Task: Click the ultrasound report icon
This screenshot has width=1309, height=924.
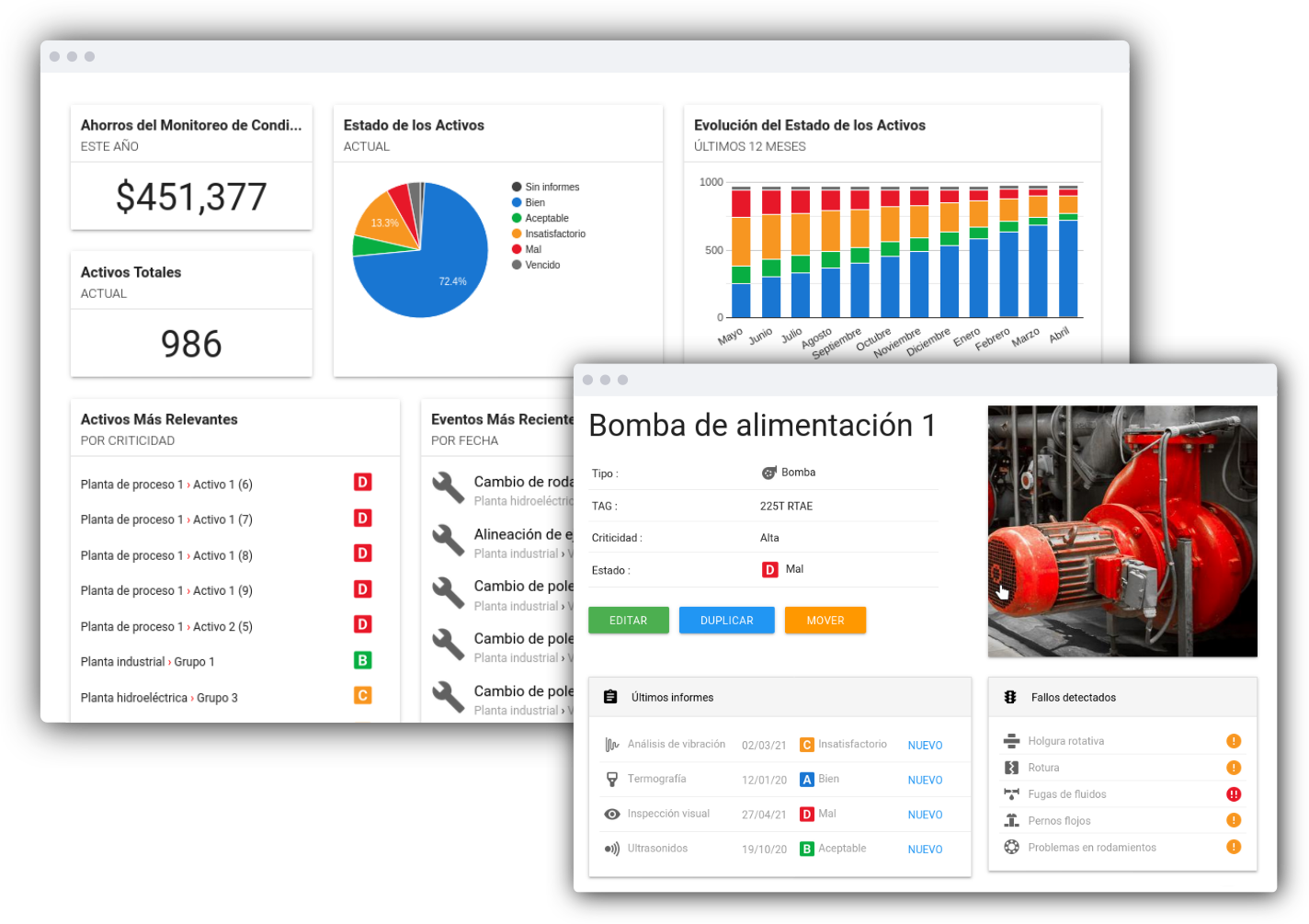Action: coord(611,849)
